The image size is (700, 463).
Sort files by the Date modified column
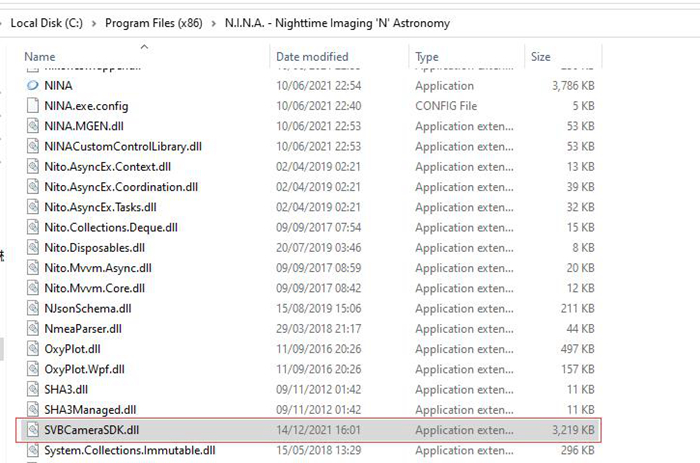(312, 57)
